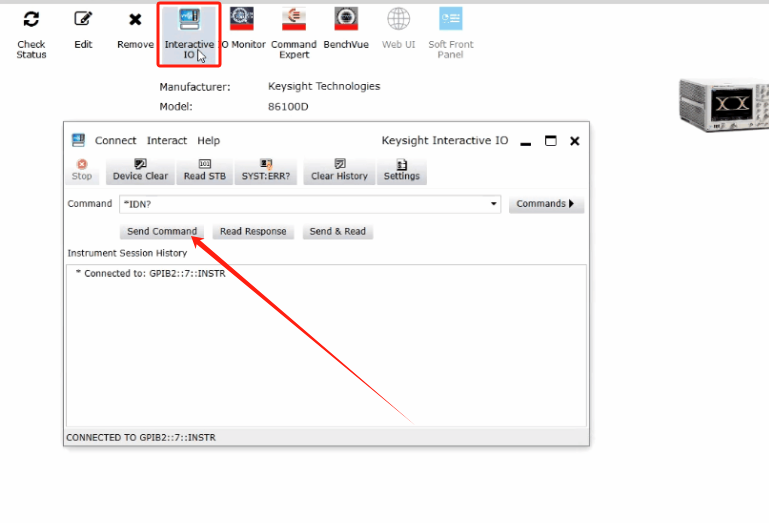Click the Read STB toolbar button
Viewport: 769px width, 523px height.
[x=204, y=171]
